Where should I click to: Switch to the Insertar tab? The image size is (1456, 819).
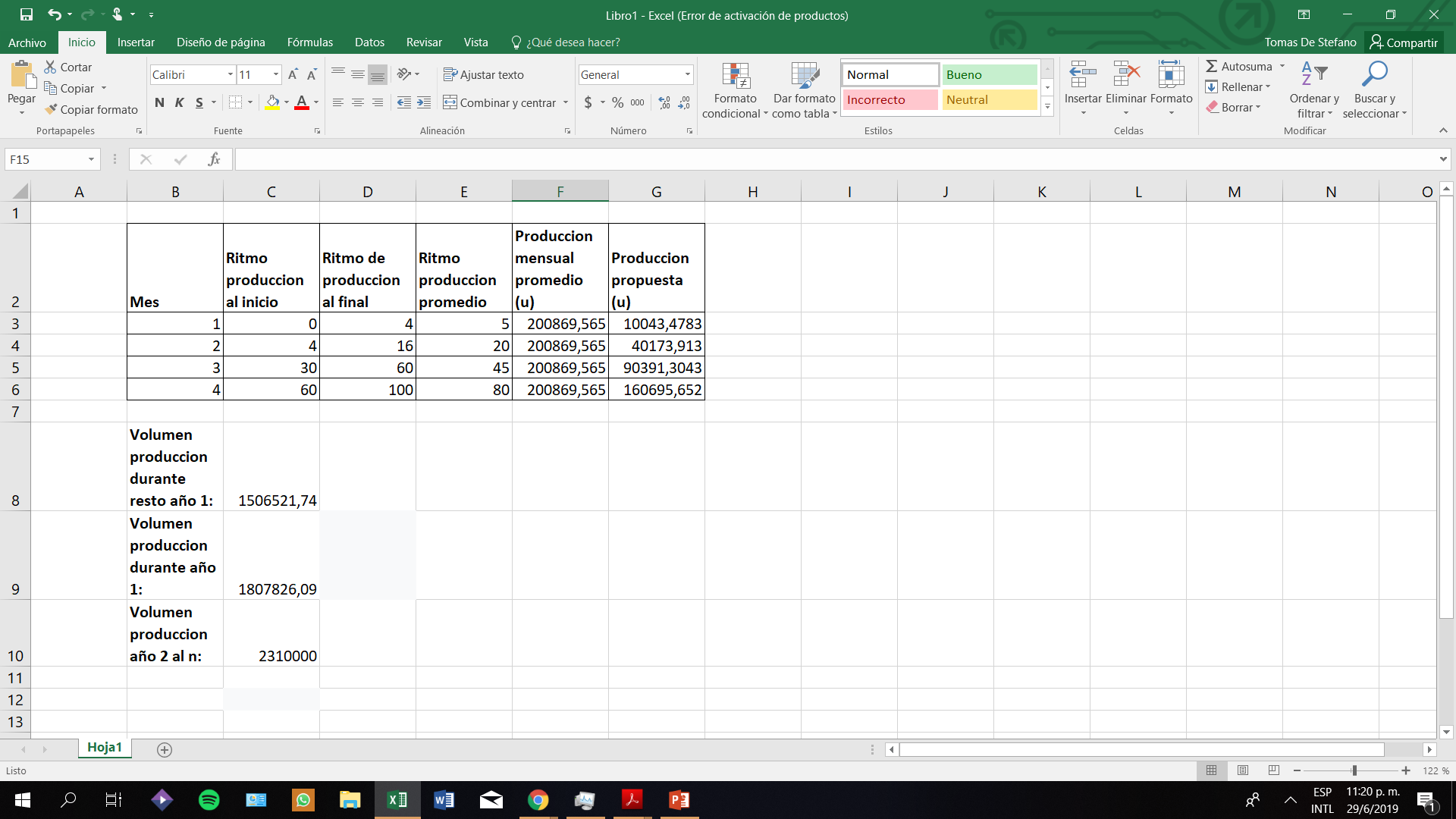point(136,42)
